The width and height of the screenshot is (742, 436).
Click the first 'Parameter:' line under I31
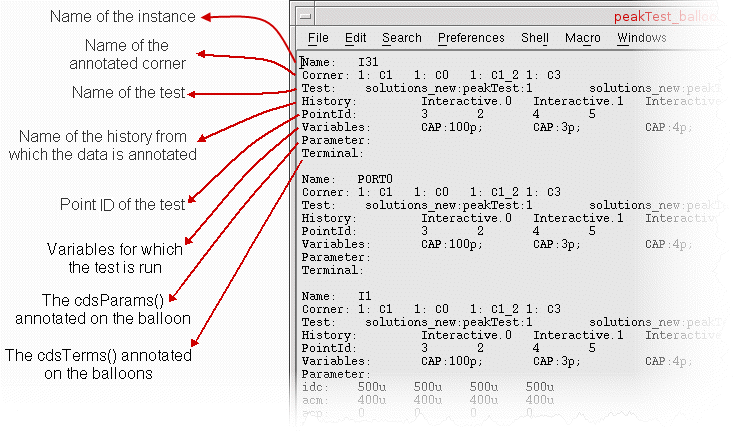[334, 140]
